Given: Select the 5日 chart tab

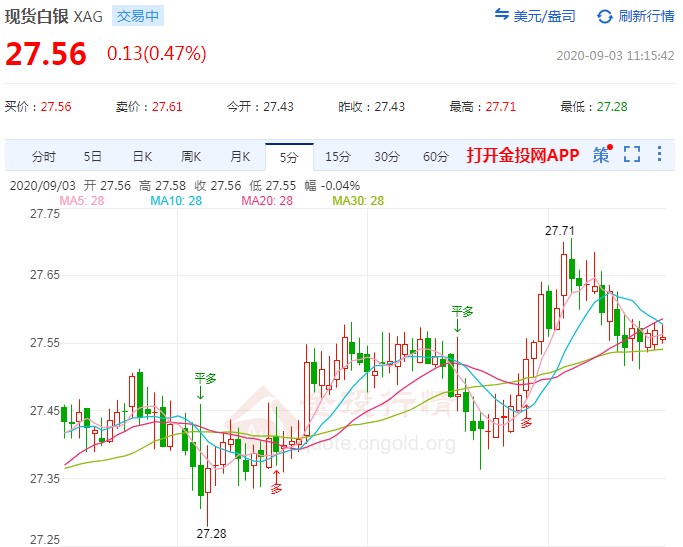Looking at the screenshot, I should (x=93, y=156).
